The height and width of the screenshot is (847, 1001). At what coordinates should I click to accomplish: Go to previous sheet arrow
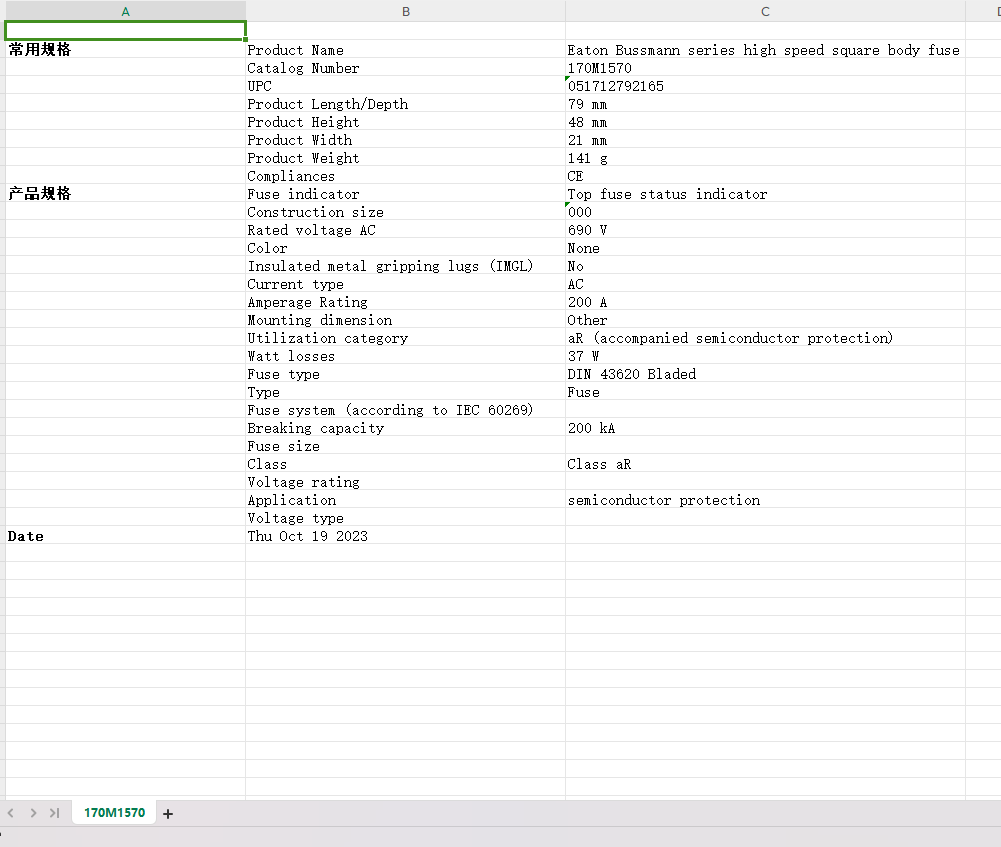pyautogui.click(x=11, y=813)
